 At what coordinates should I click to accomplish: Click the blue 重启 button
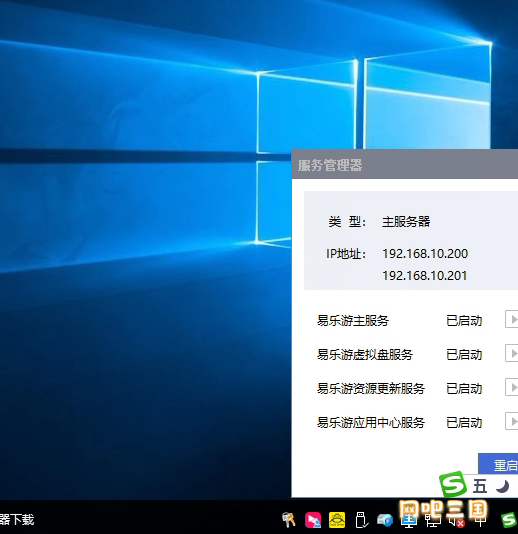pyautogui.click(x=498, y=464)
